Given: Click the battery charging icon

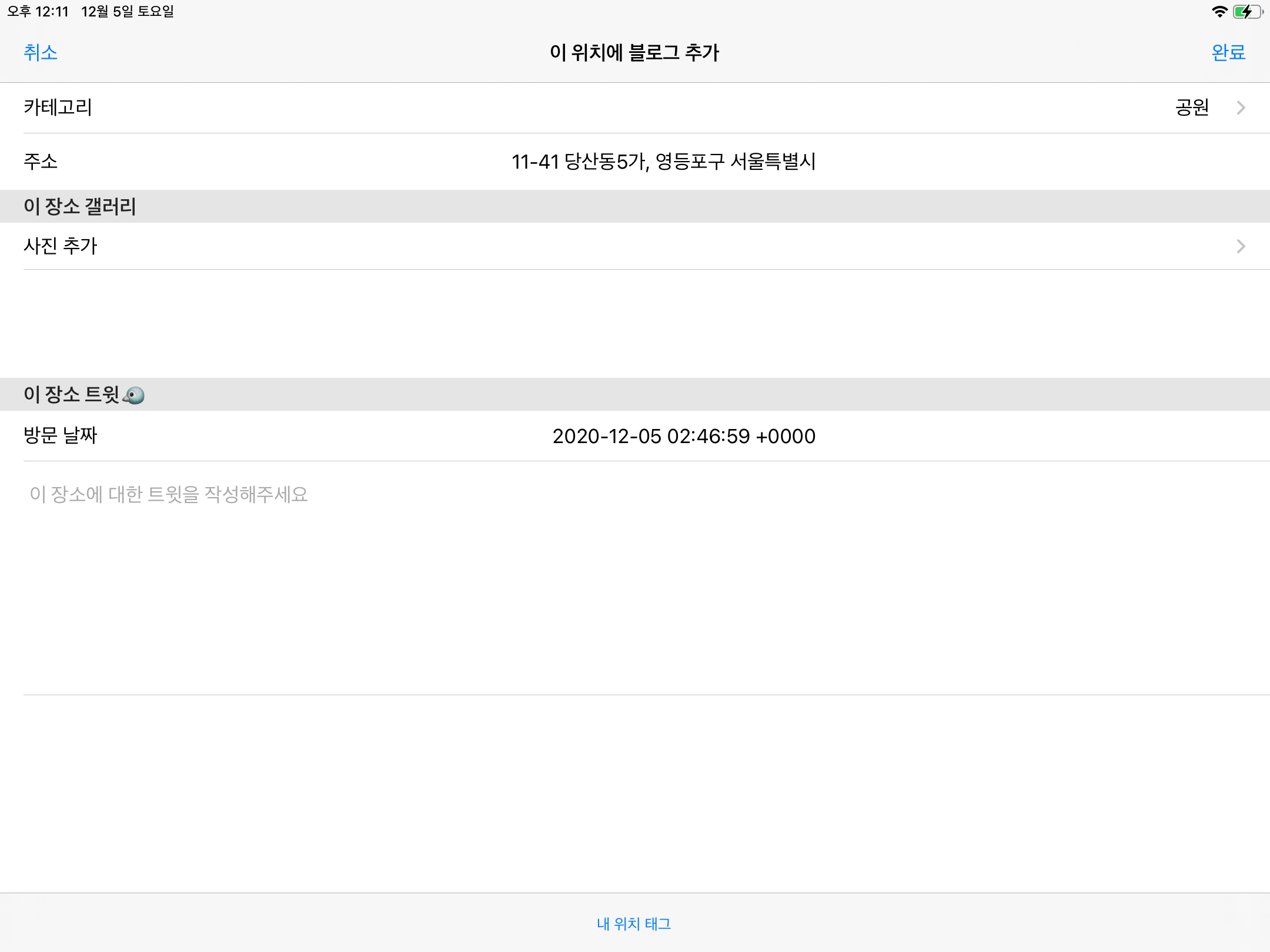Looking at the screenshot, I should (x=1246, y=12).
